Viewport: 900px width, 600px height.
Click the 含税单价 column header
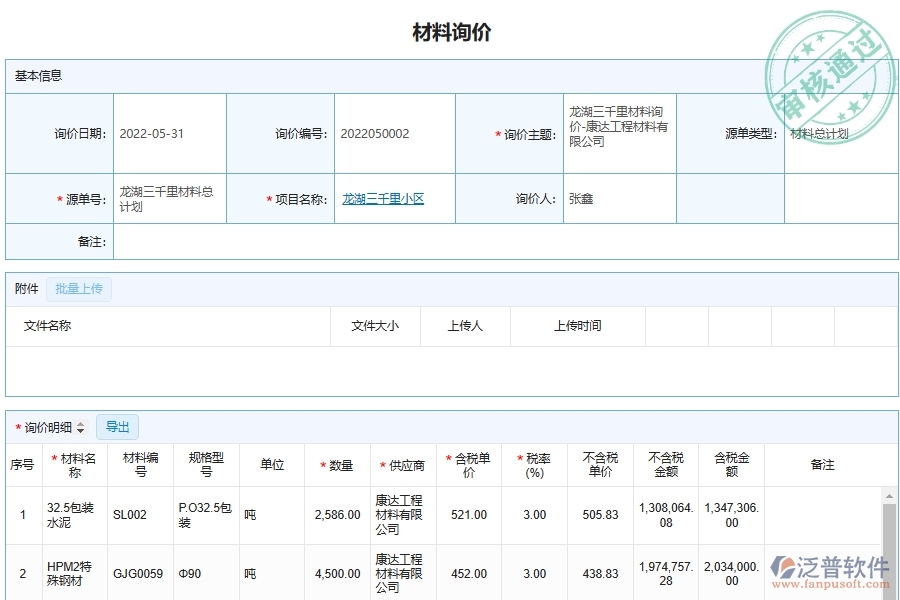(x=470, y=465)
